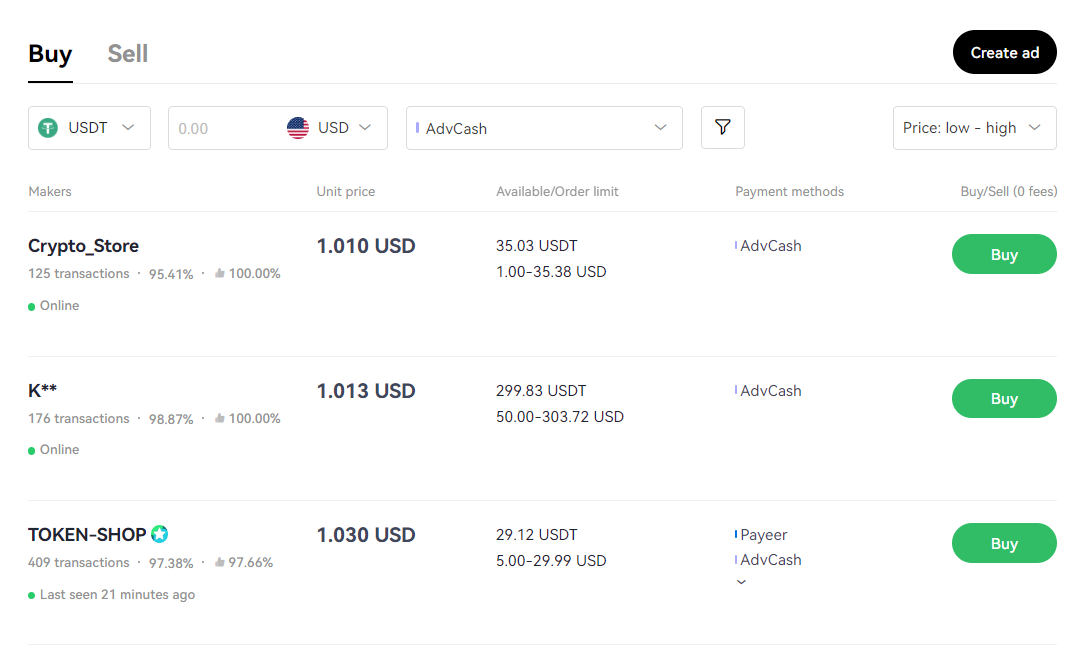Expand TOKEN-SHOP payment methods chevron
This screenshot has width=1067, height=649.
pyautogui.click(x=742, y=582)
